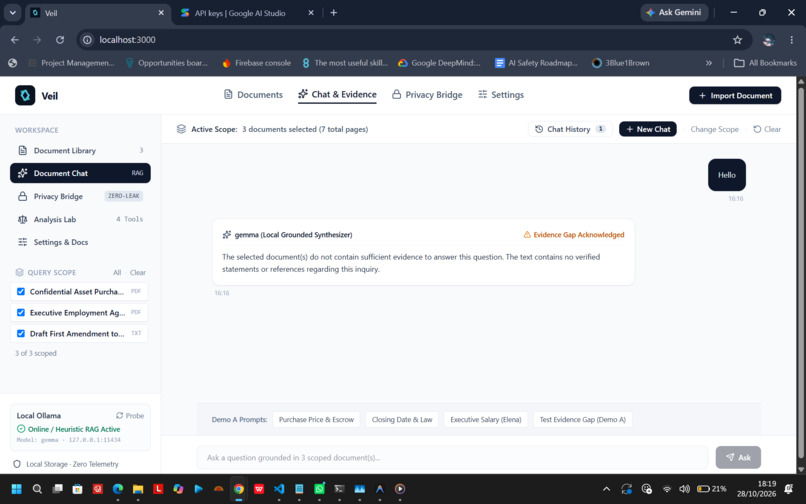Open Chrome three-dot menu

click(x=792, y=40)
